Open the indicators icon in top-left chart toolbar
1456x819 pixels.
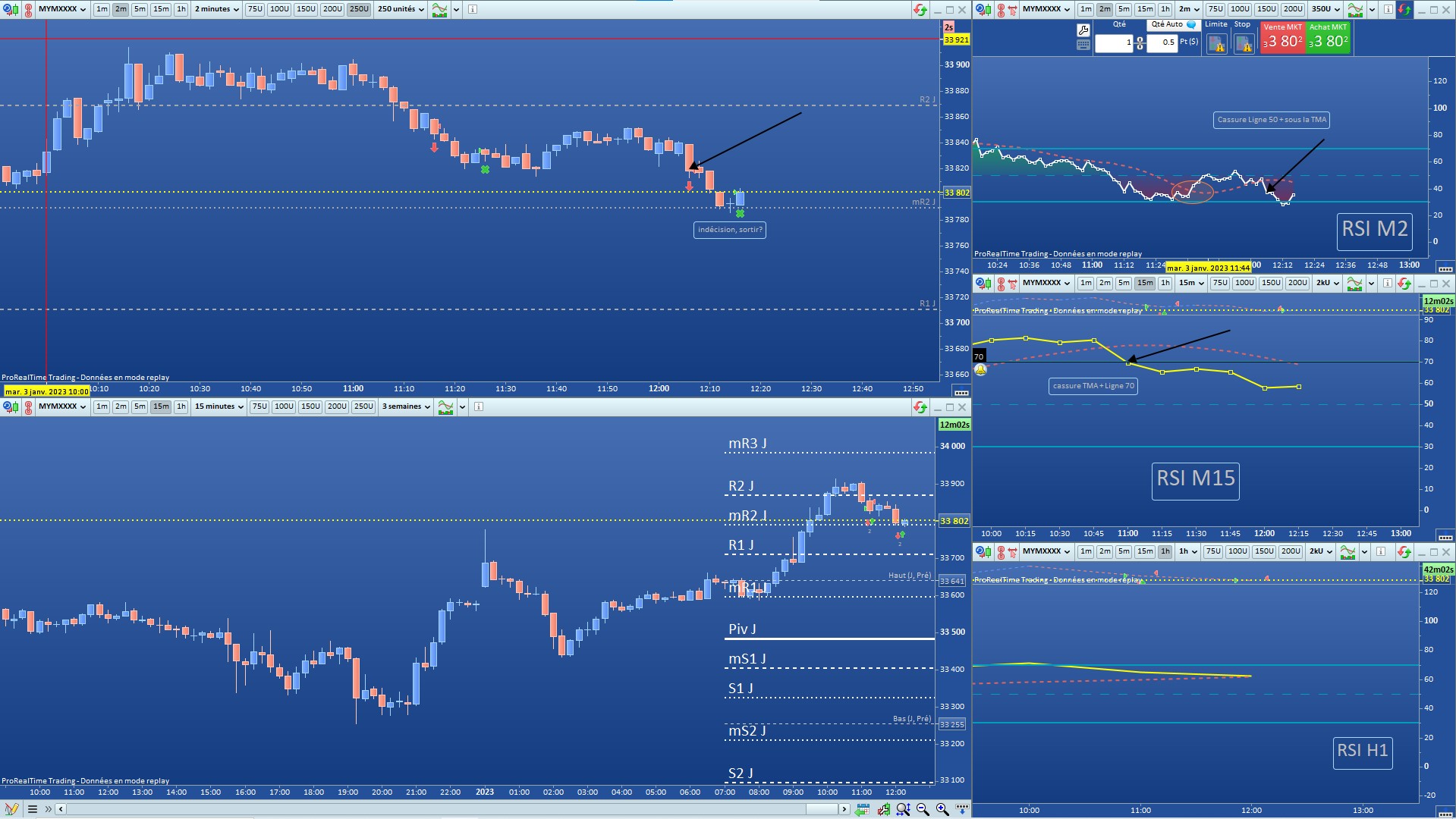tap(439, 9)
